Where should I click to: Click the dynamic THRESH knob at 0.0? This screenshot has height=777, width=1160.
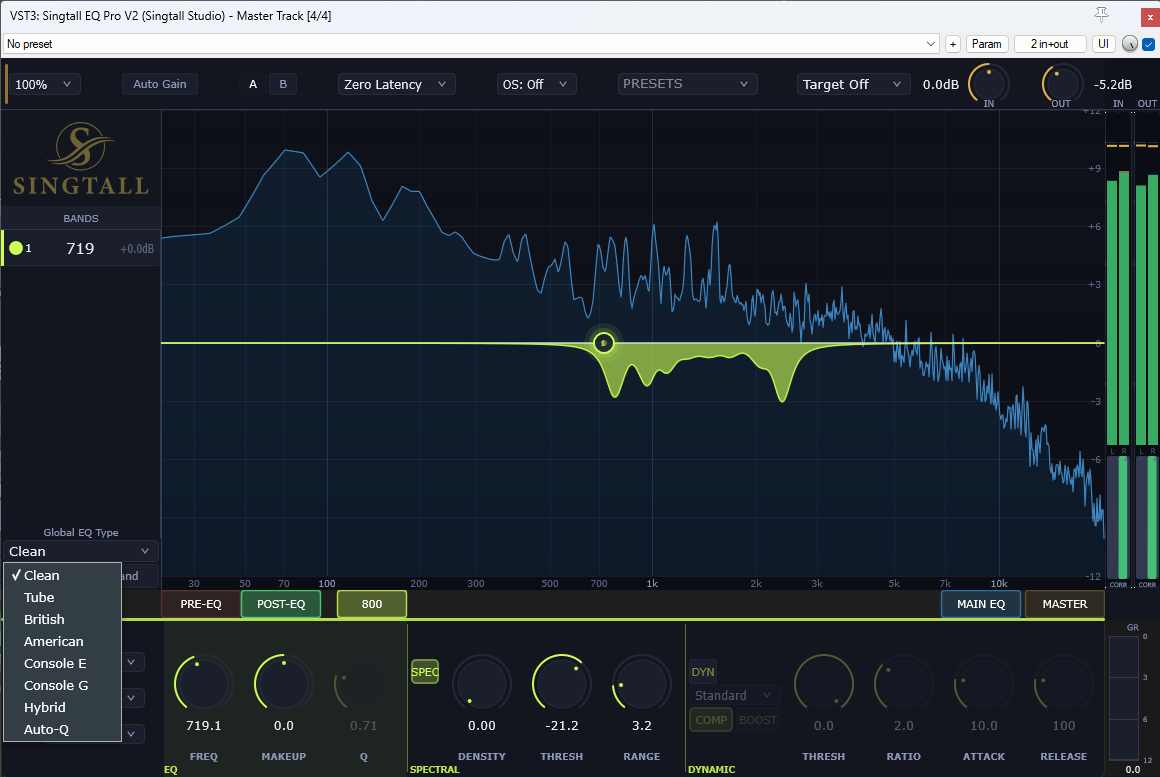(x=823, y=683)
